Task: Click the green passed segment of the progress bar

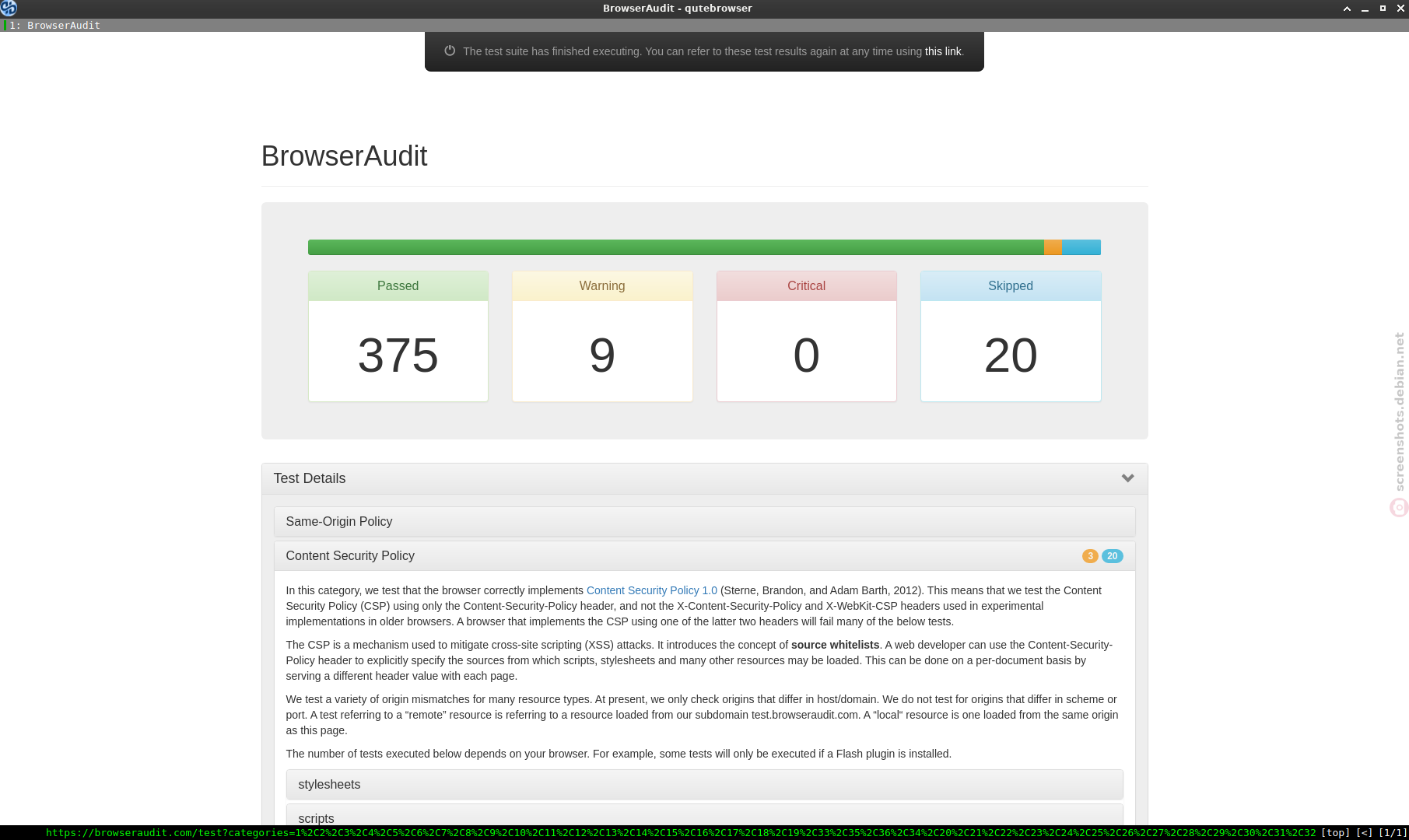Action: point(675,247)
